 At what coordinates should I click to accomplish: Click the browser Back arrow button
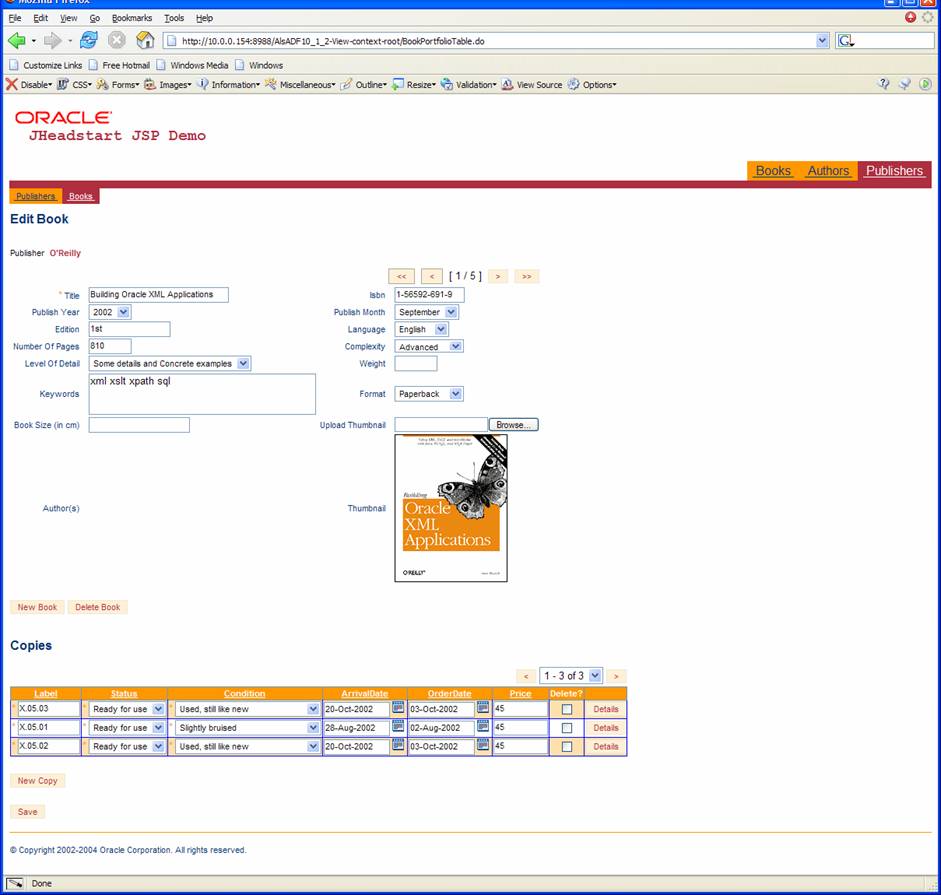tap(16, 41)
